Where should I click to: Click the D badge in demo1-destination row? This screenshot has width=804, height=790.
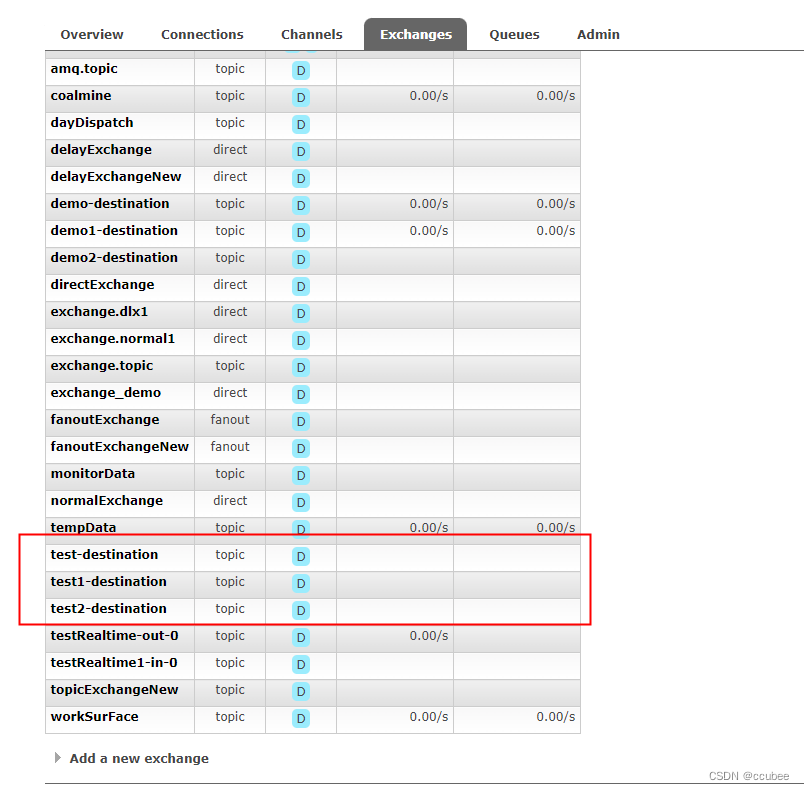point(301,233)
